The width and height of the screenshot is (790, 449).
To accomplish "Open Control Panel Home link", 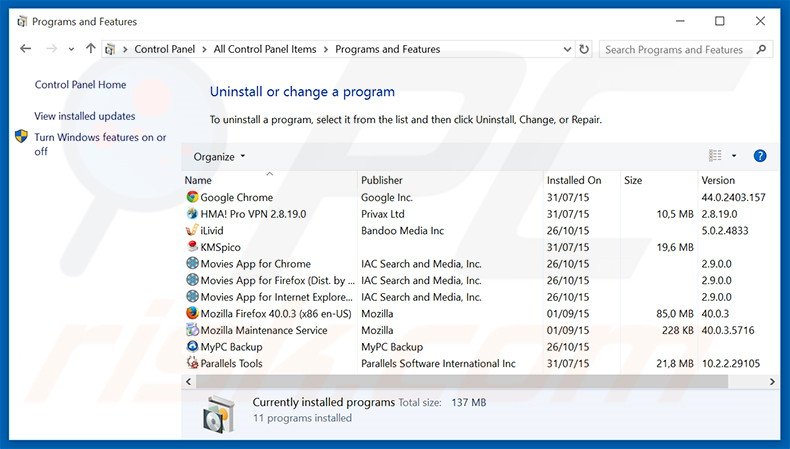I will tap(81, 85).
